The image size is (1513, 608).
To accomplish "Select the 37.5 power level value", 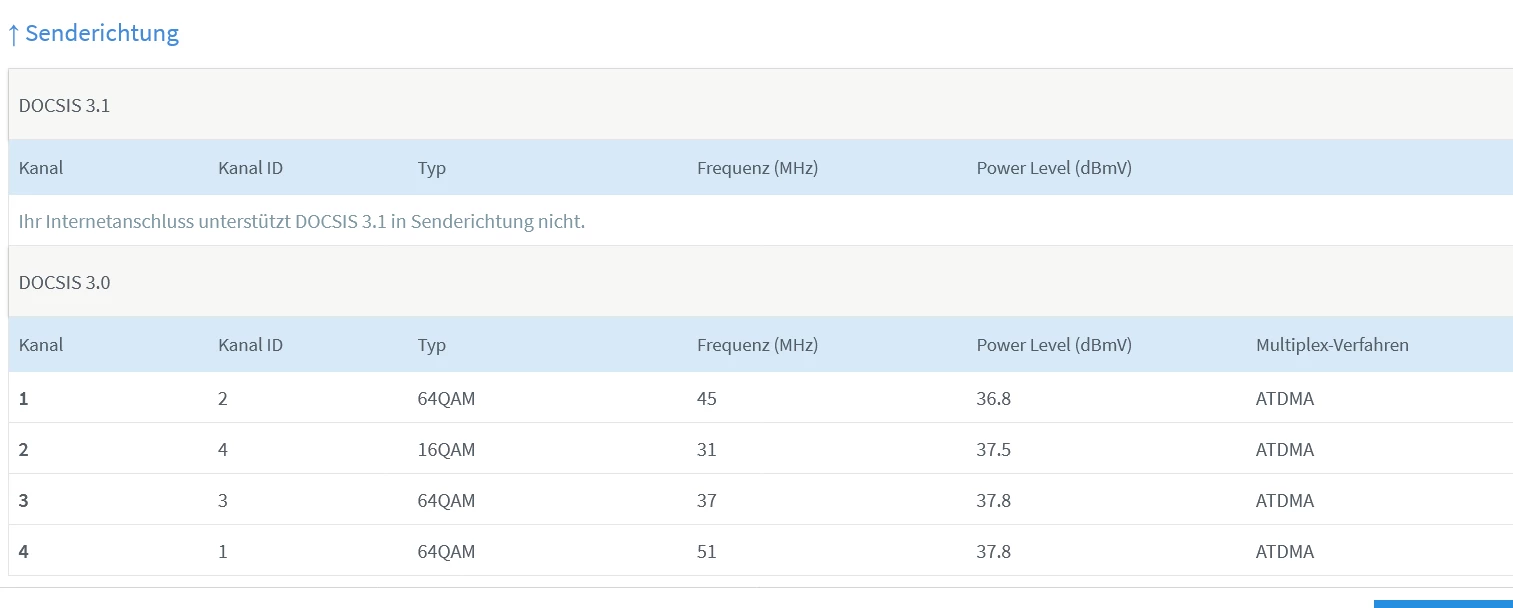I will click(993, 450).
